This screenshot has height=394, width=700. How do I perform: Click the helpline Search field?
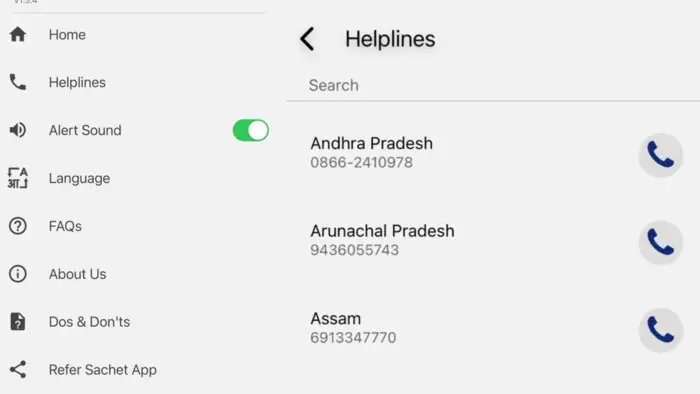pyautogui.click(x=493, y=85)
